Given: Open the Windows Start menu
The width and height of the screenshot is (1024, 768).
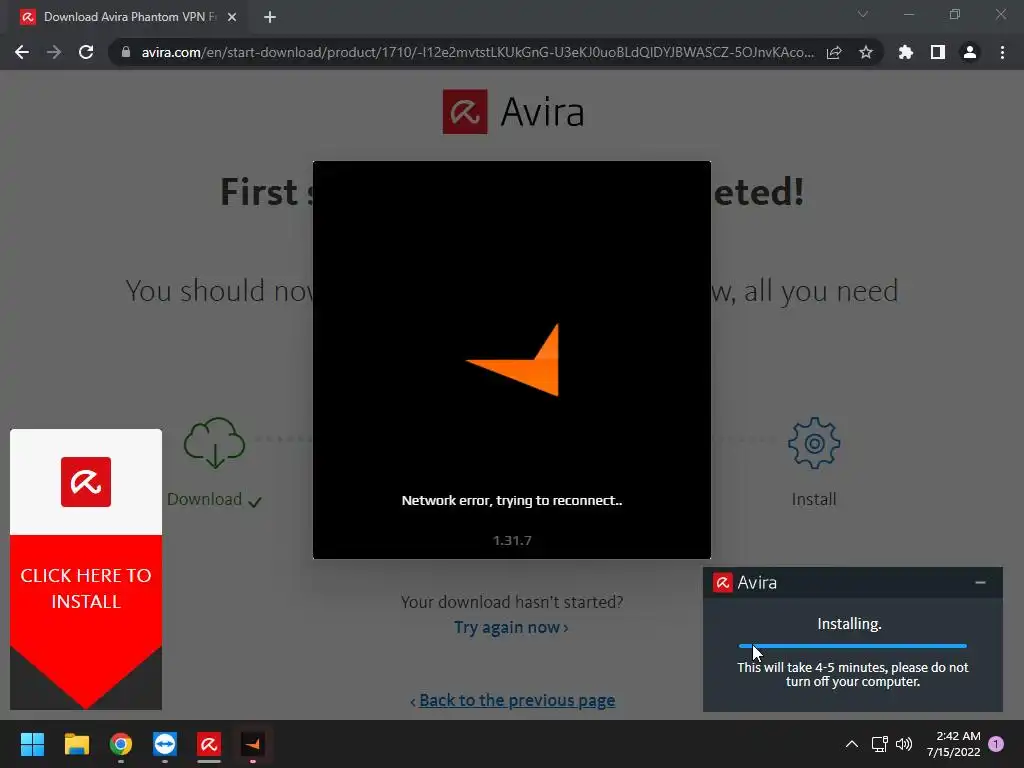Looking at the screenshot, I should [x=32, y=744].
